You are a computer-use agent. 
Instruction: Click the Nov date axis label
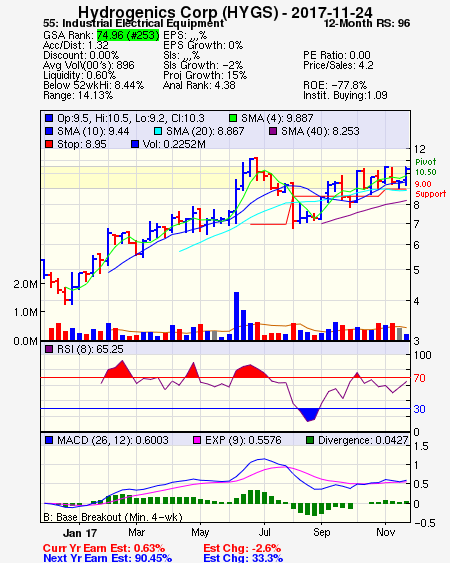(x=385, y=532)
